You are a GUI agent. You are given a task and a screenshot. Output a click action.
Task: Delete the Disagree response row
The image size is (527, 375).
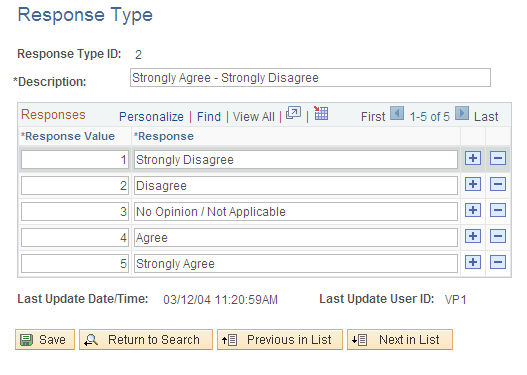pos(498,184)
